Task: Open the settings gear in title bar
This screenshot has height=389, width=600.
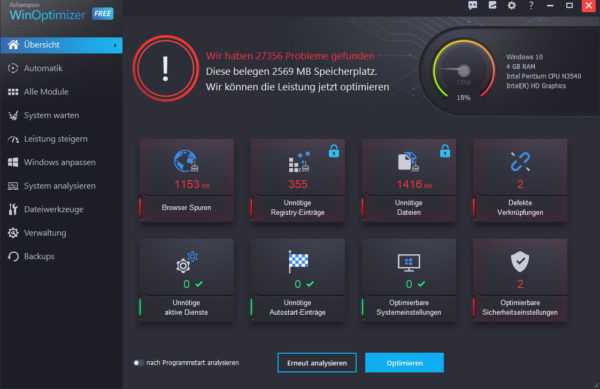Action: [512, 6]
